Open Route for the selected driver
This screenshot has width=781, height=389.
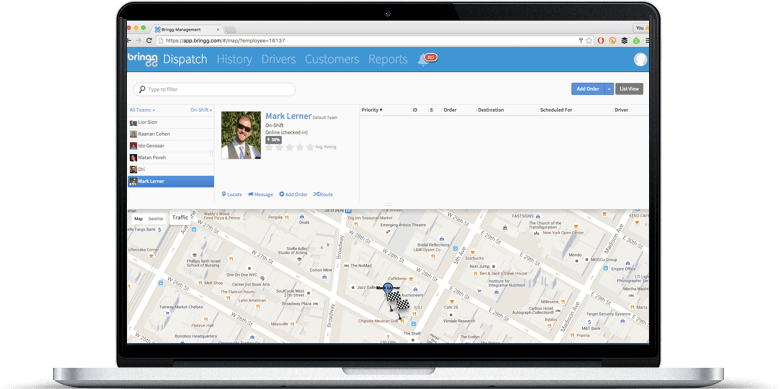[323, 194]
